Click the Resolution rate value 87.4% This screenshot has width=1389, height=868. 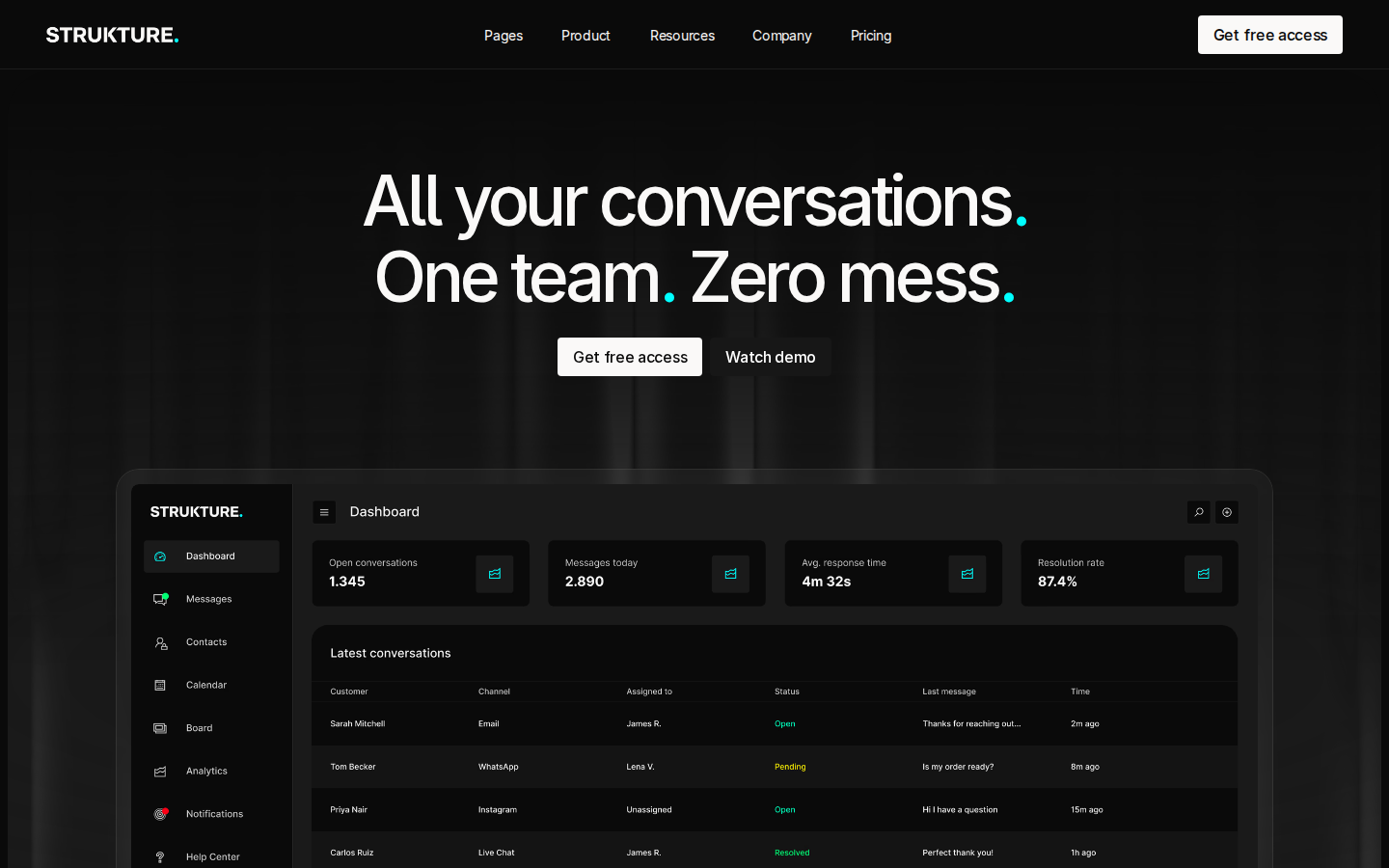(1057, 582)
